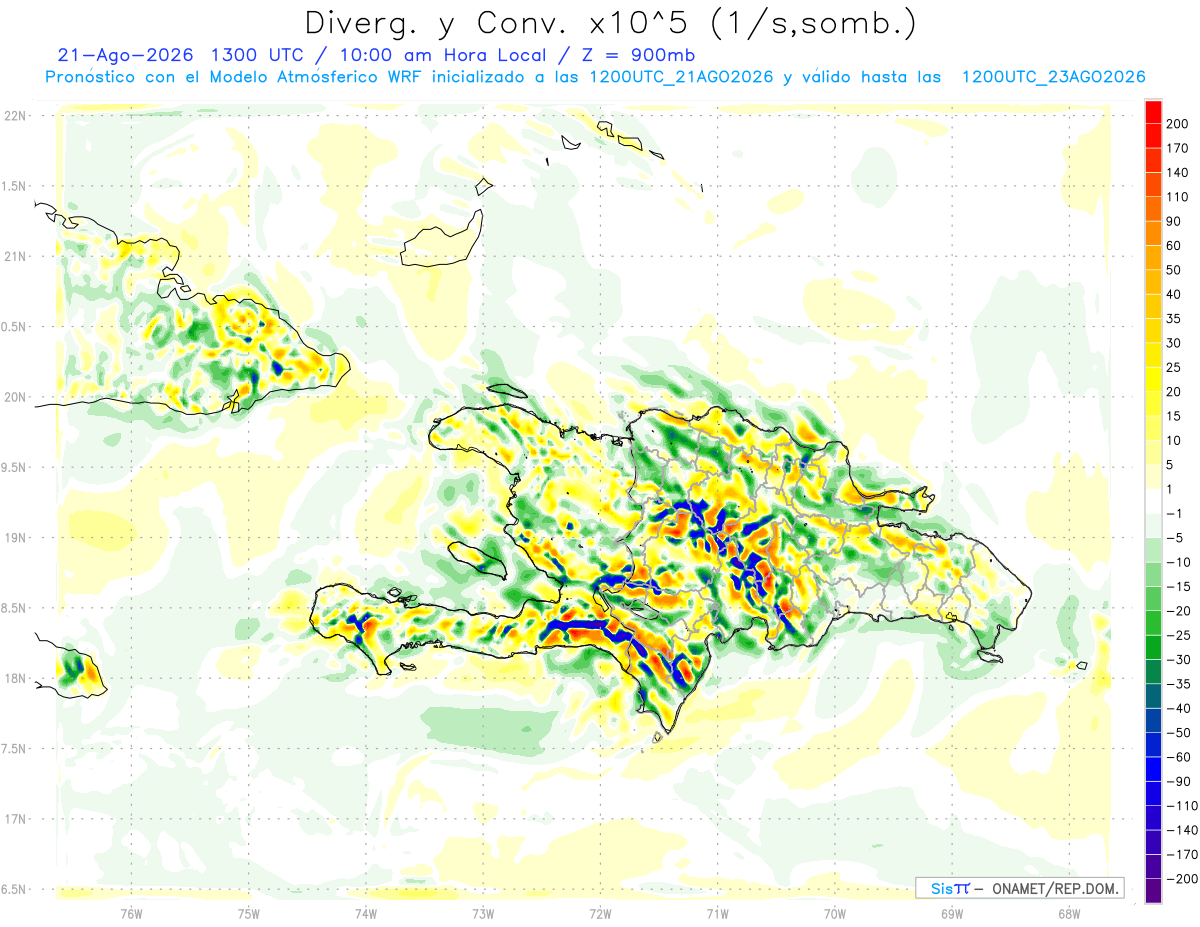Select the '21-Ago-2026 1300 UTC' date text
The image size is (1200, 927).
(180, 55)
